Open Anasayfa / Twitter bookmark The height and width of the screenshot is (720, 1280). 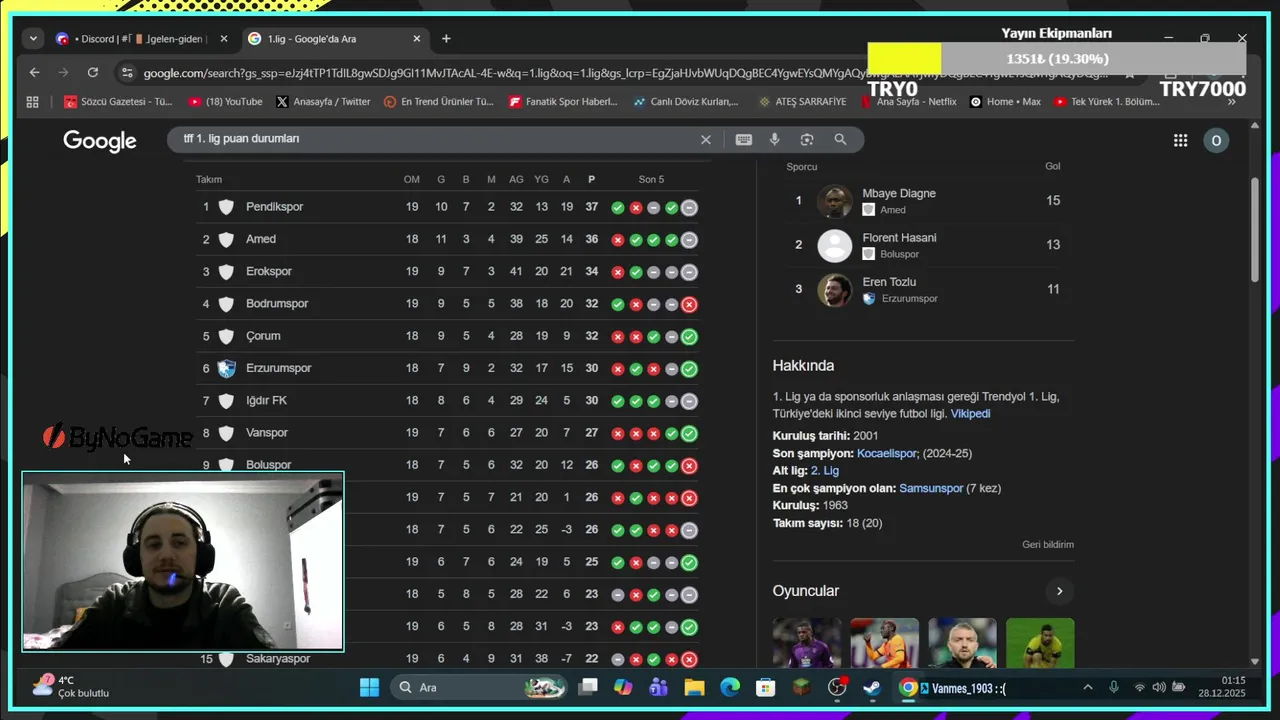[323, 102]
